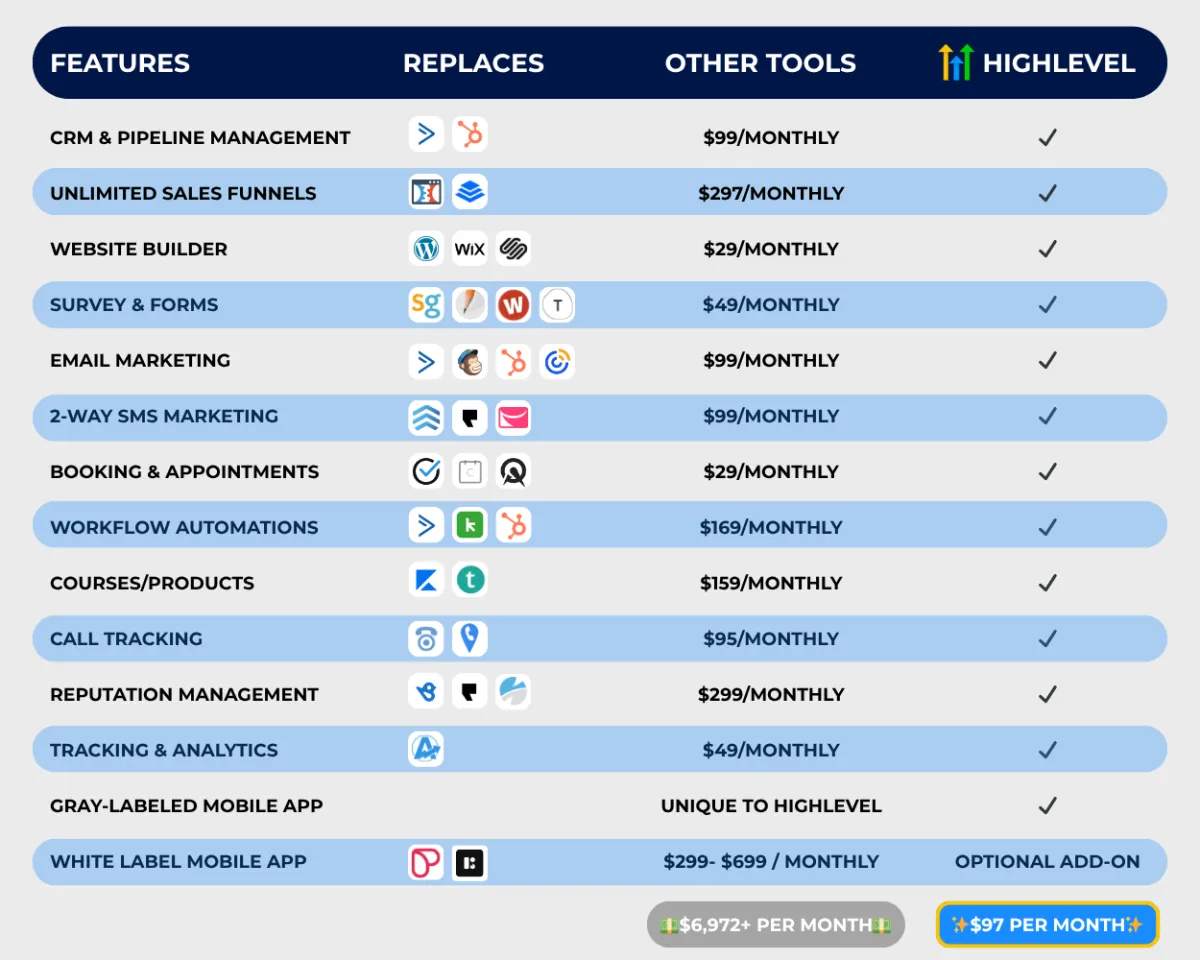This screenshot has width=1200, height=960.
Task: Click the blue K icon in Courses/Products
Action: point(427,580)
